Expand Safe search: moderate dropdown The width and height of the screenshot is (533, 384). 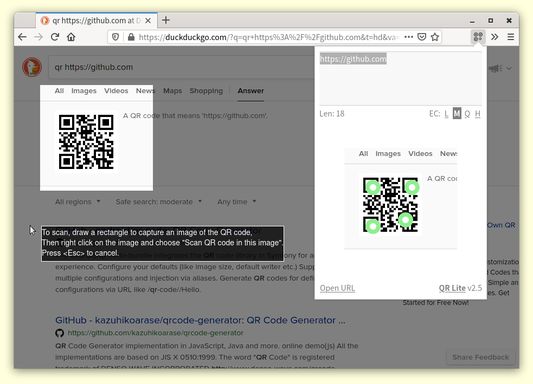[x=158, y=202]
